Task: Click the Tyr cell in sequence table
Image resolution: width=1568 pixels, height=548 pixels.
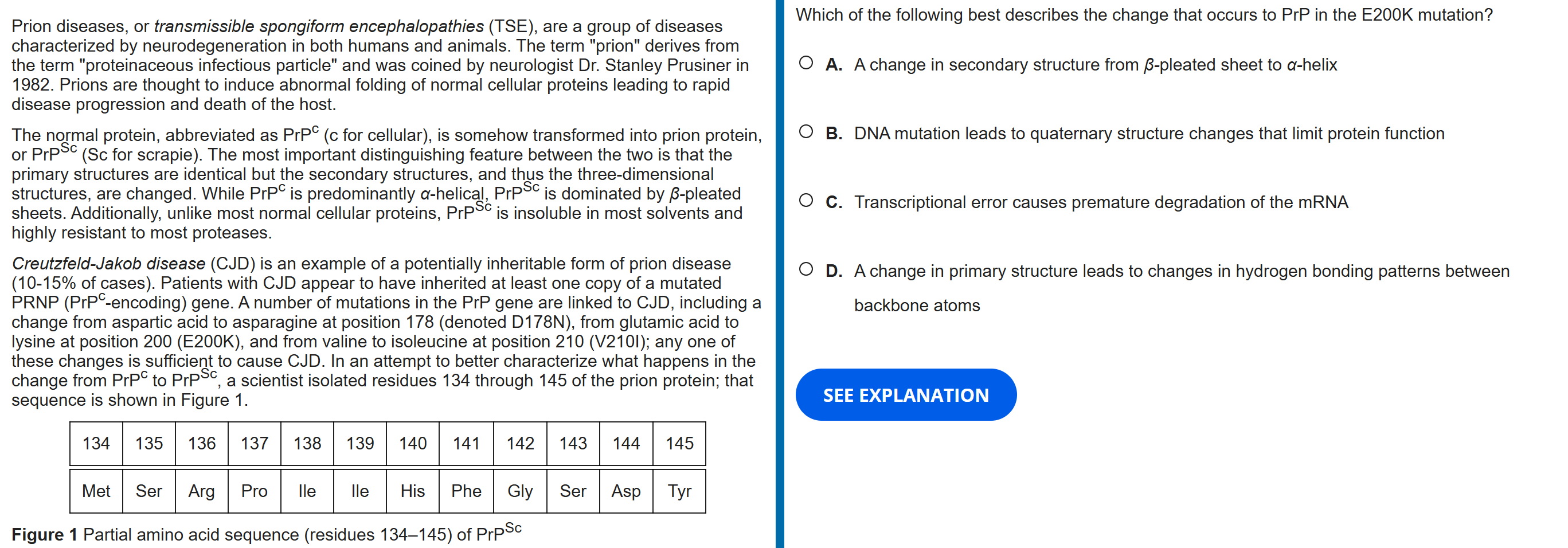Action: click(x=679, y=491)
